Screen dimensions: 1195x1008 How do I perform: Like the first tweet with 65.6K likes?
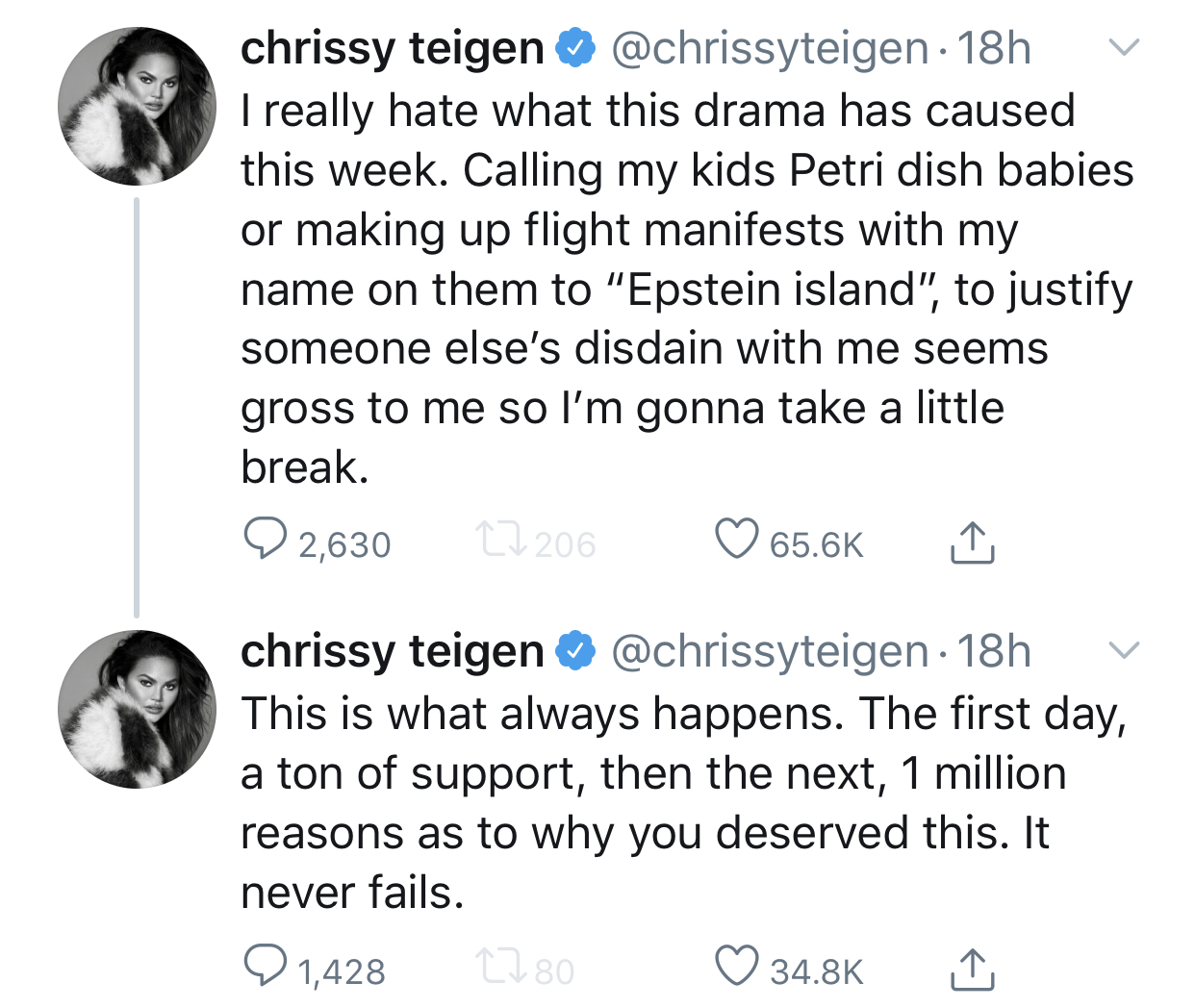737,540
